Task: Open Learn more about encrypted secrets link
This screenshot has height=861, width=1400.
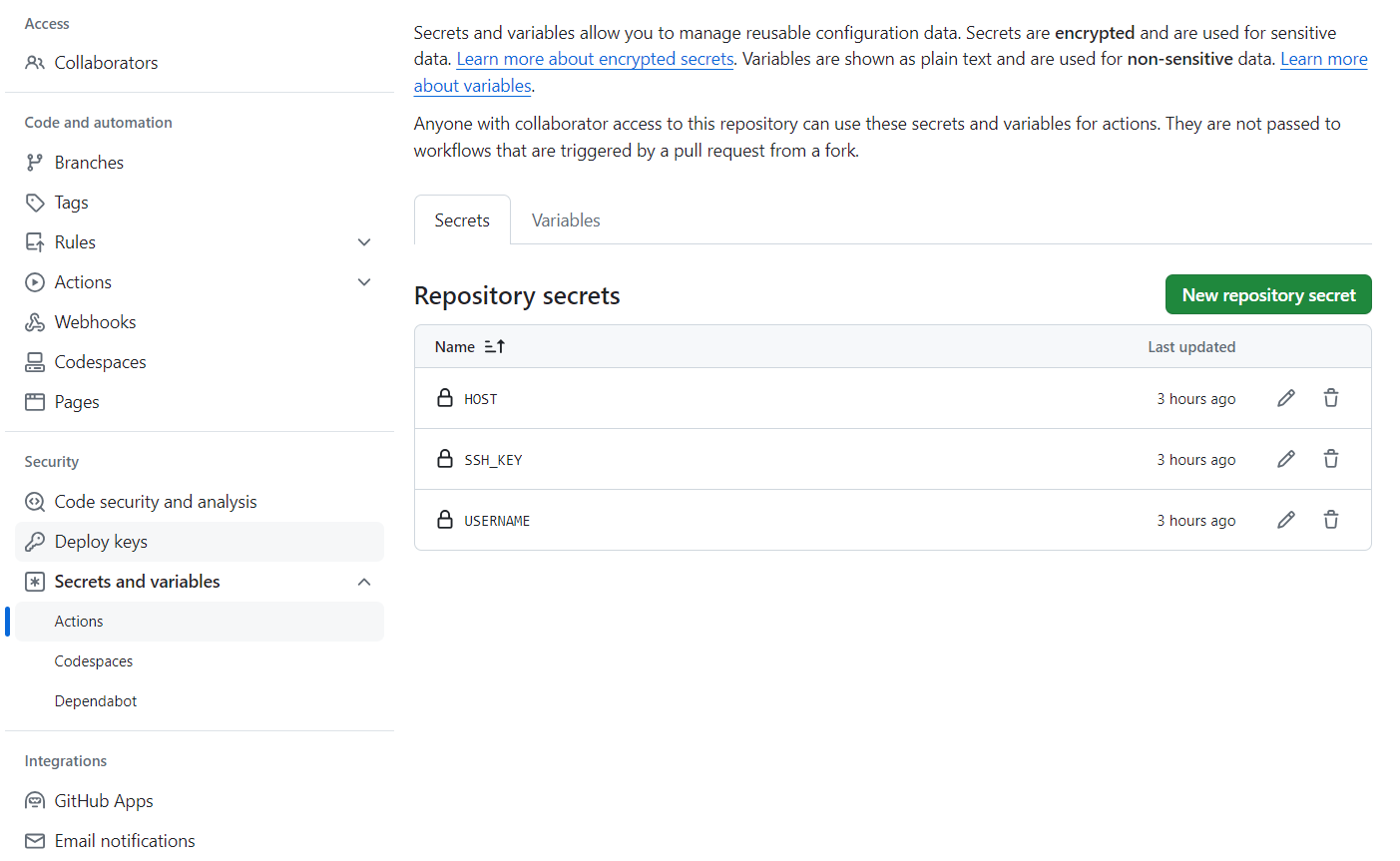Action: [595, 59]
